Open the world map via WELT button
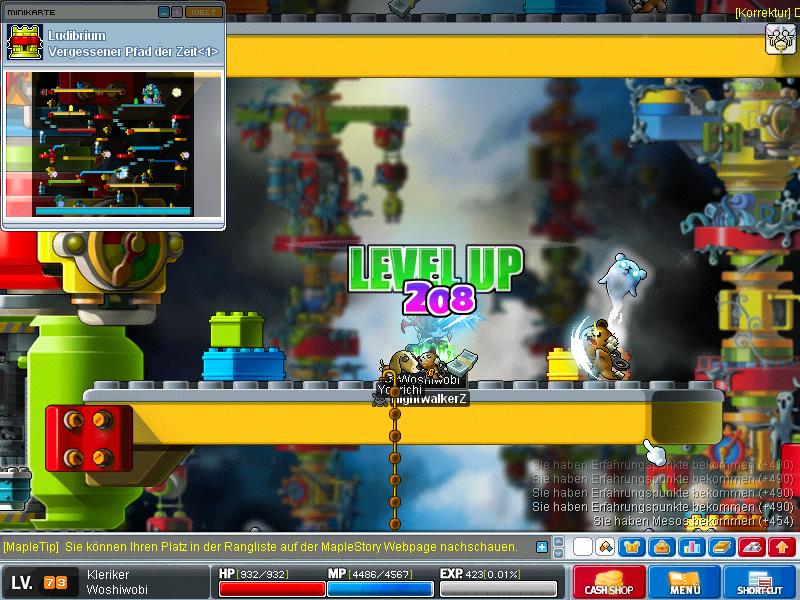 click(203, 12)
